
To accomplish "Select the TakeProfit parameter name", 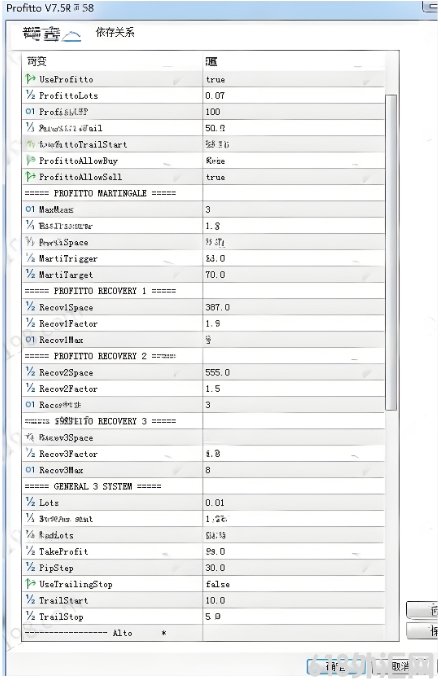I will [x=63, y=552].
